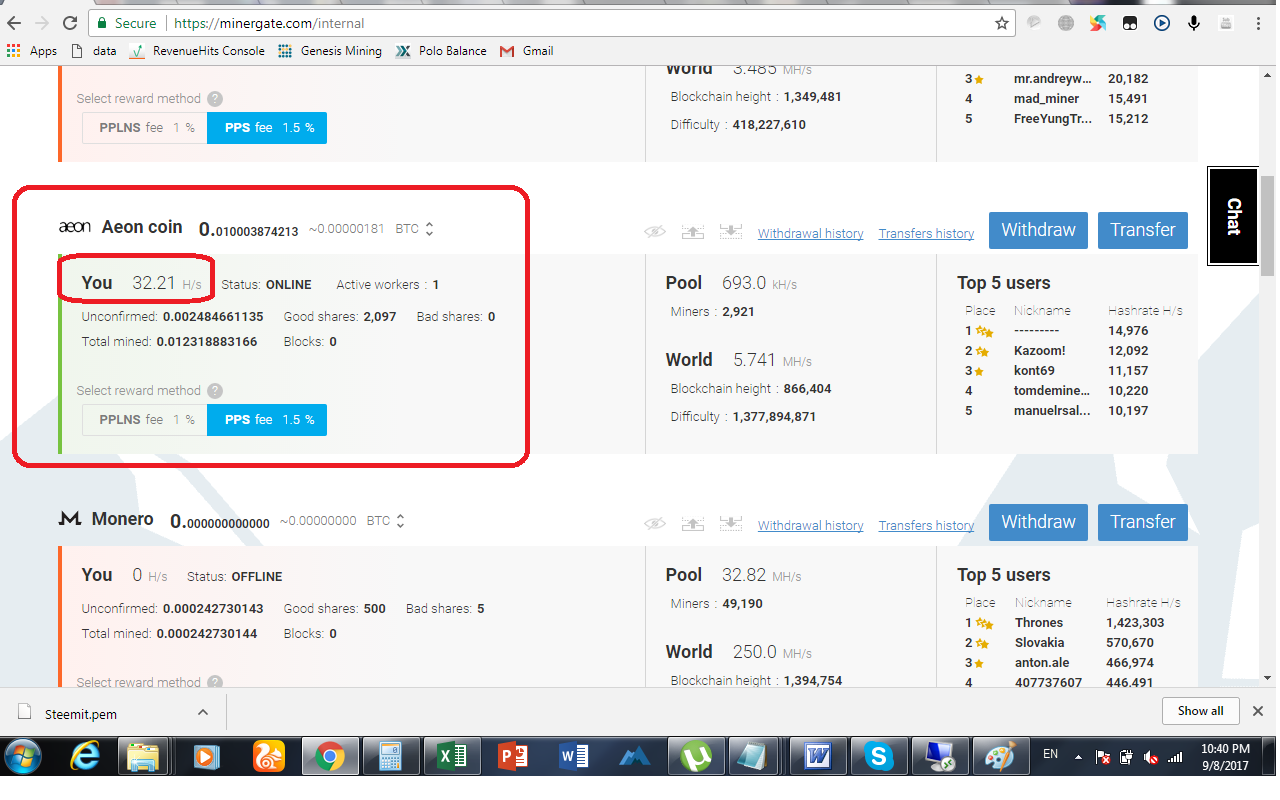Open Withdrawal history for Monero
Screen dimensions: 1280x800
click(x=811, y=526)
